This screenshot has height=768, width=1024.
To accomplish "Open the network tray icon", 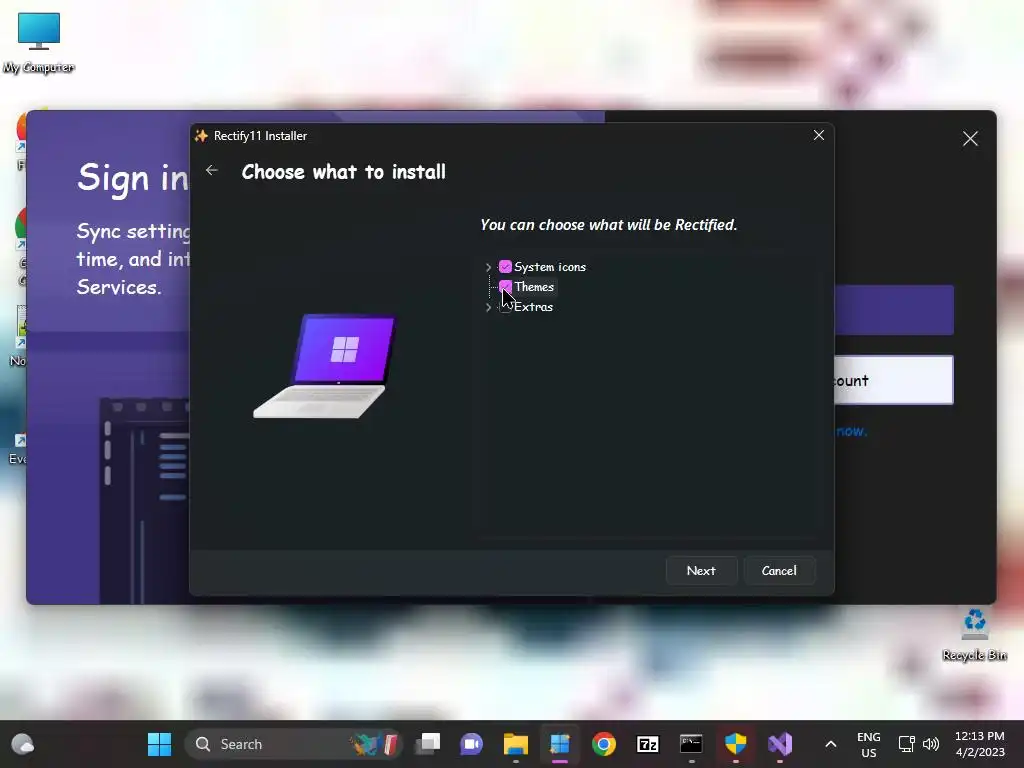I will [906, 744].
